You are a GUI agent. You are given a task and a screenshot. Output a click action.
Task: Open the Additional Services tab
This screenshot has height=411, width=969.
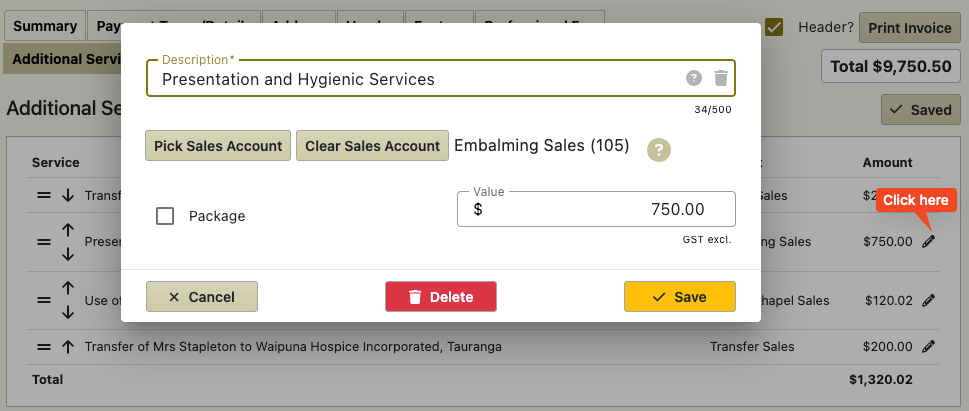tap(62, 59)
